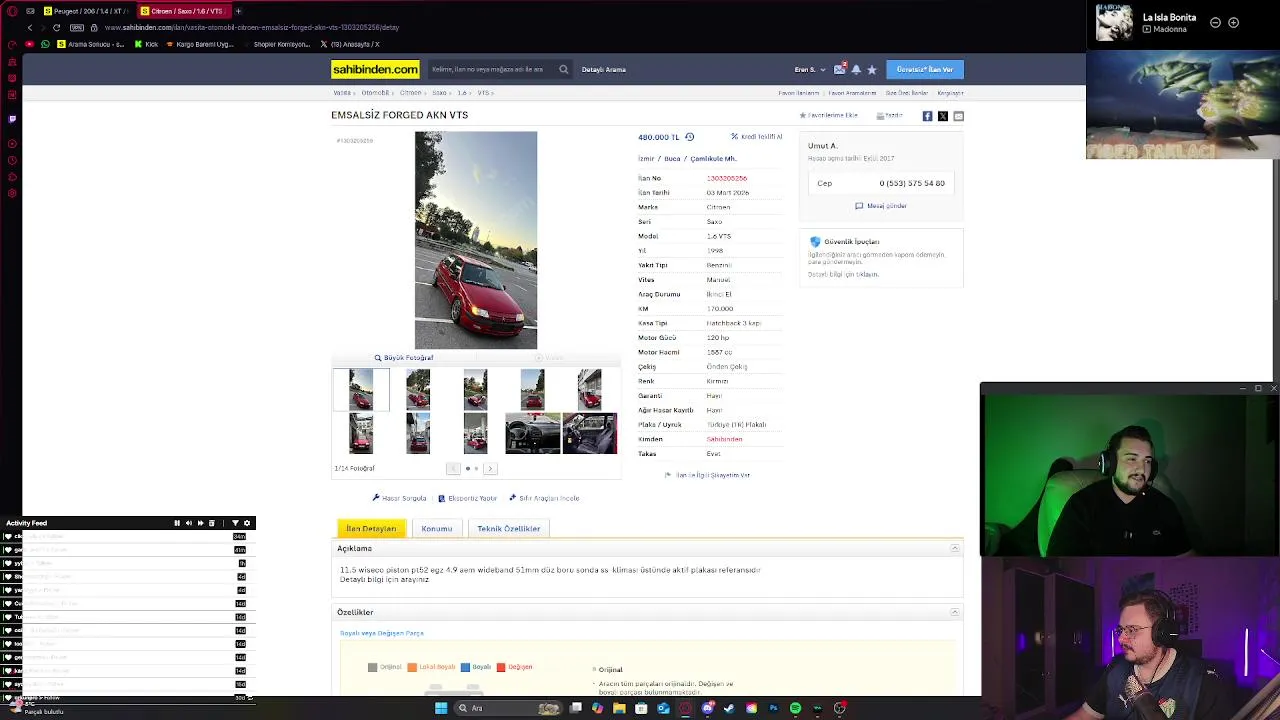This screenshot has height=720, width=1280.
Task: Collapse the Özellikler section
Action: [955, 612]
